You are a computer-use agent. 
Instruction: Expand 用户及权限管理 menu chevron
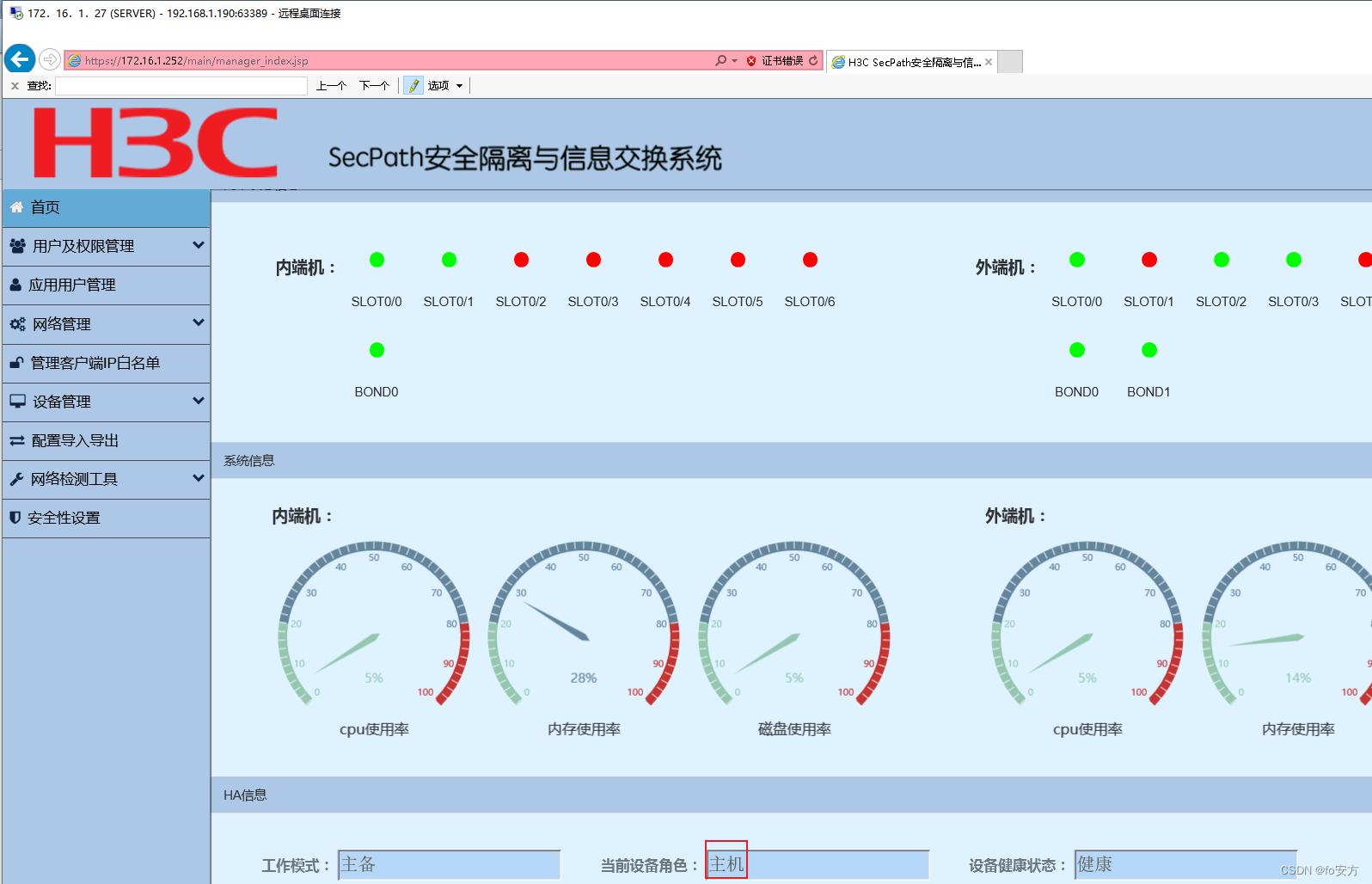pos(199,245)
